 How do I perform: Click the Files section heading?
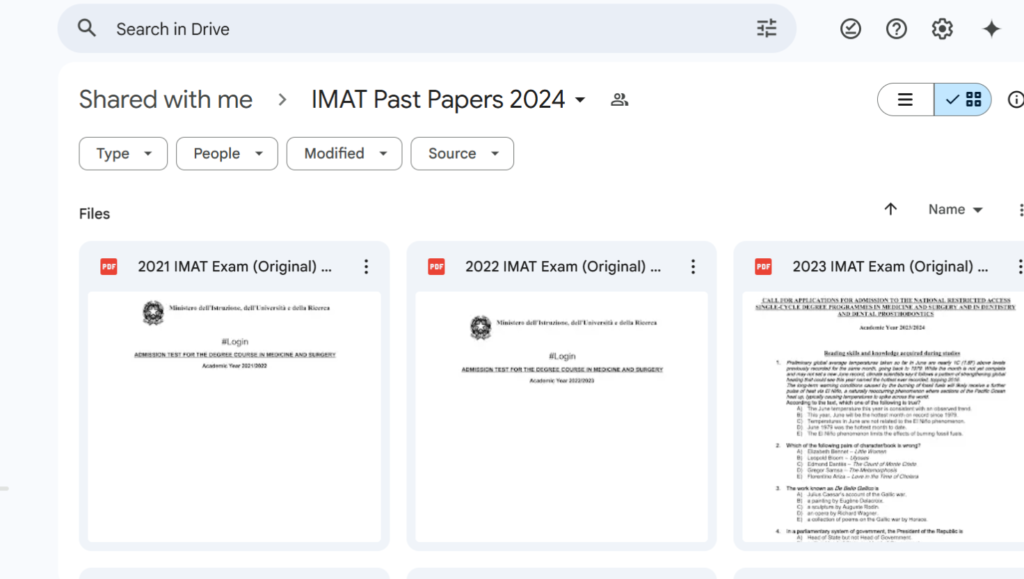pos(95,213)
